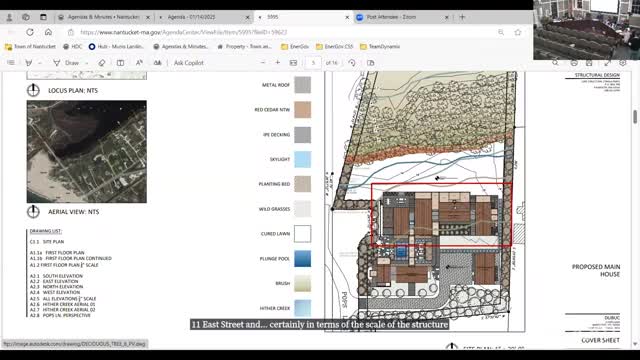View site information icon in address bar

(71, 32)
